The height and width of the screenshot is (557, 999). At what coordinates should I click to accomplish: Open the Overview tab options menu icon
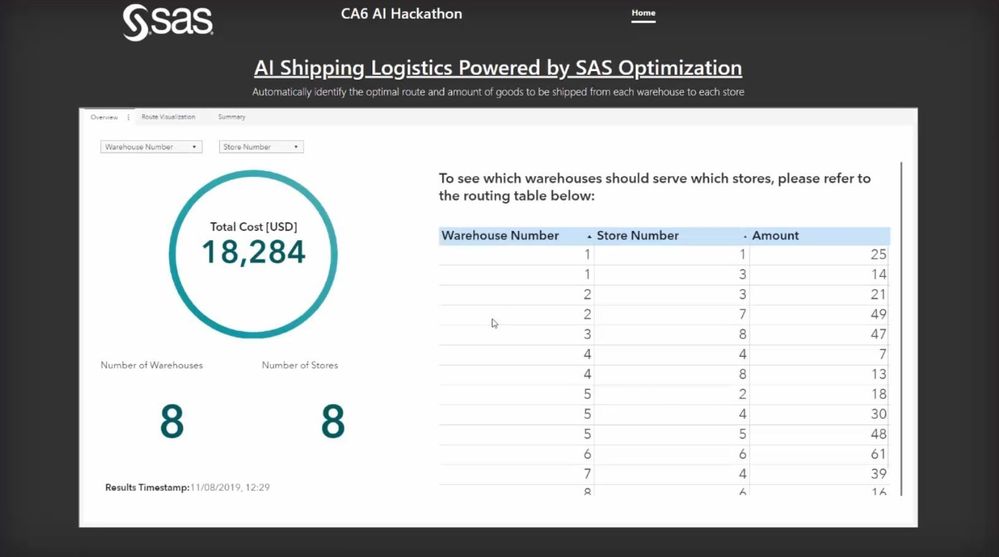pos(128,117)
